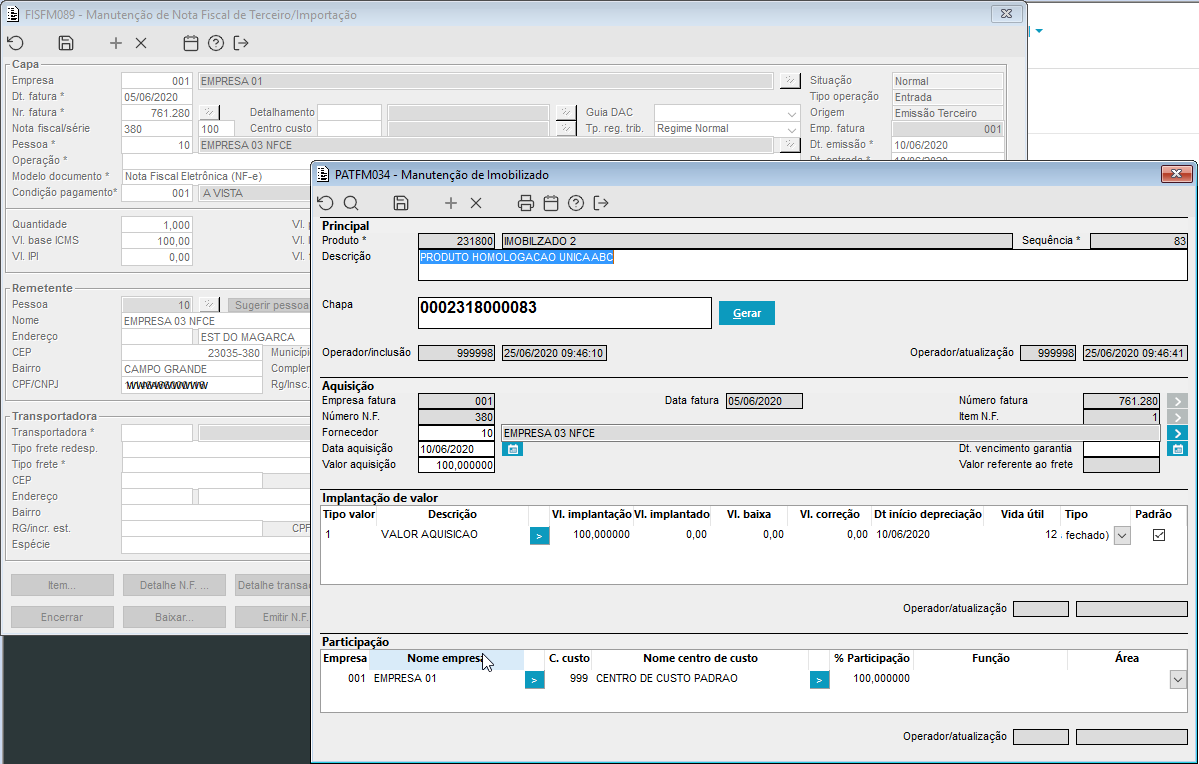Toggle the Padrão checkbox for VALOR AQUISICAO
Screen dimensions: 1199x764
[1159, 535]
